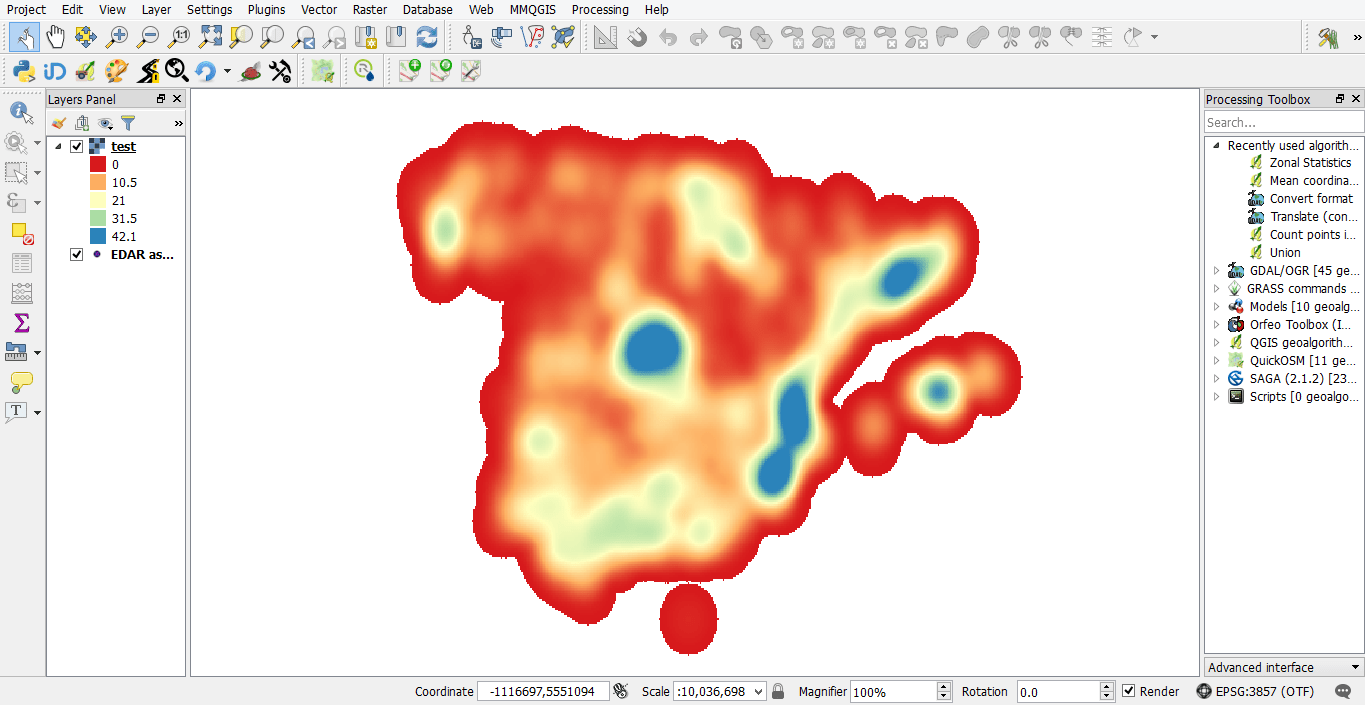Expand the GDAL/OGR algorithms group

pos(1216,270)
